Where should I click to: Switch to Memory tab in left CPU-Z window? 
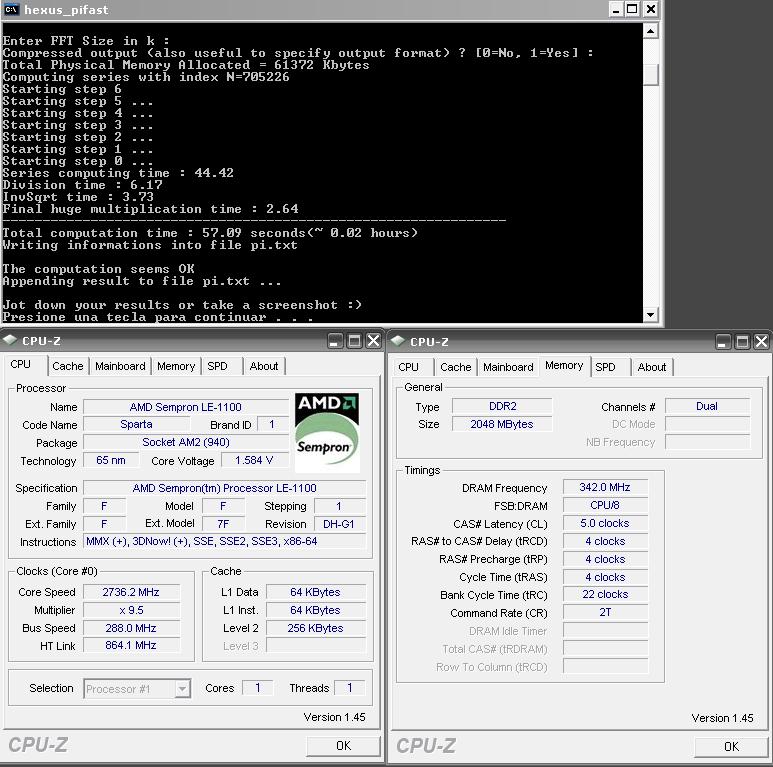[x=176, y=366]
